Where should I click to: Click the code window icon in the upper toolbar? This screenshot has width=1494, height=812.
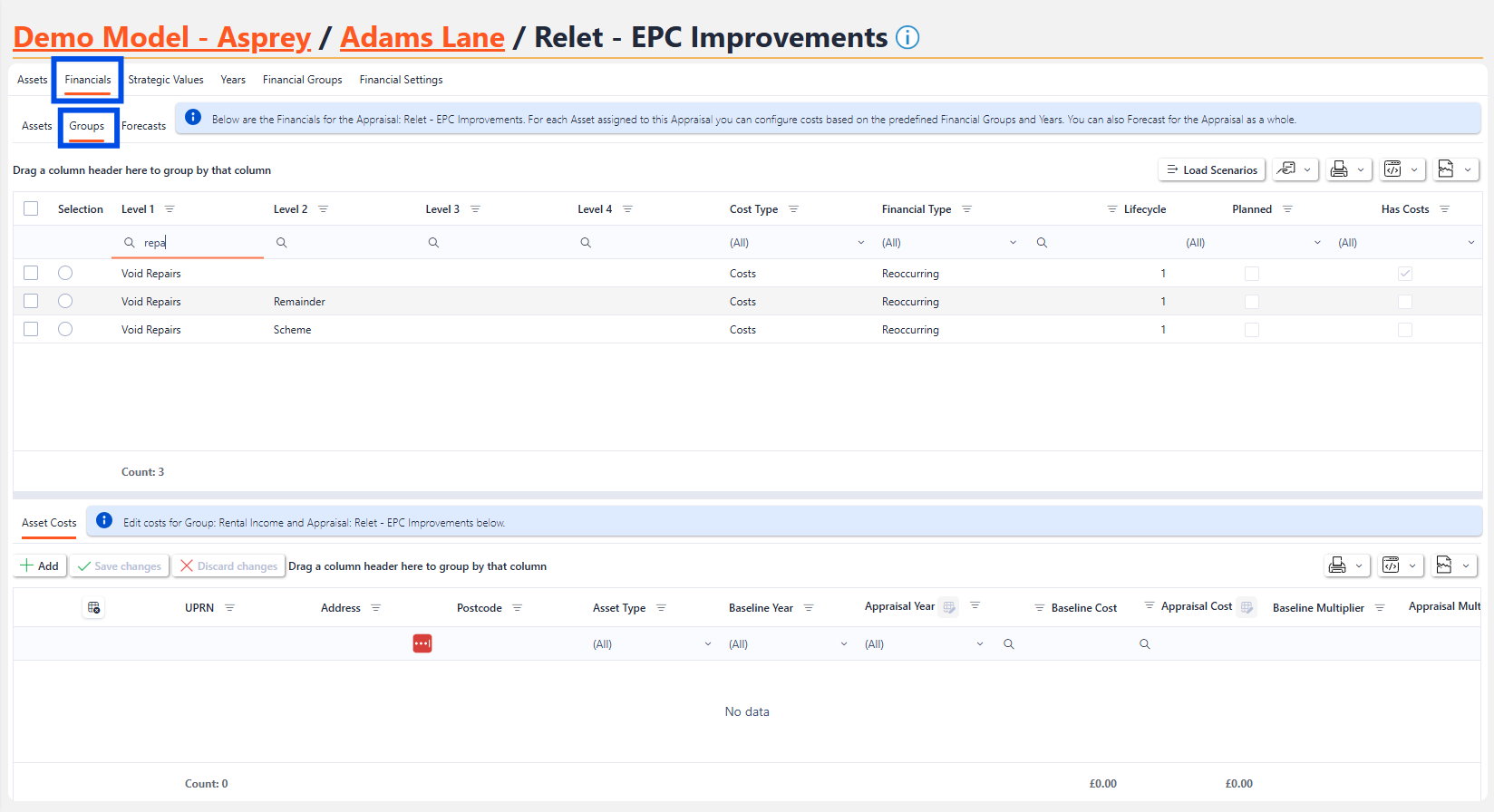pyautogui.click(x=1392, y=169)
